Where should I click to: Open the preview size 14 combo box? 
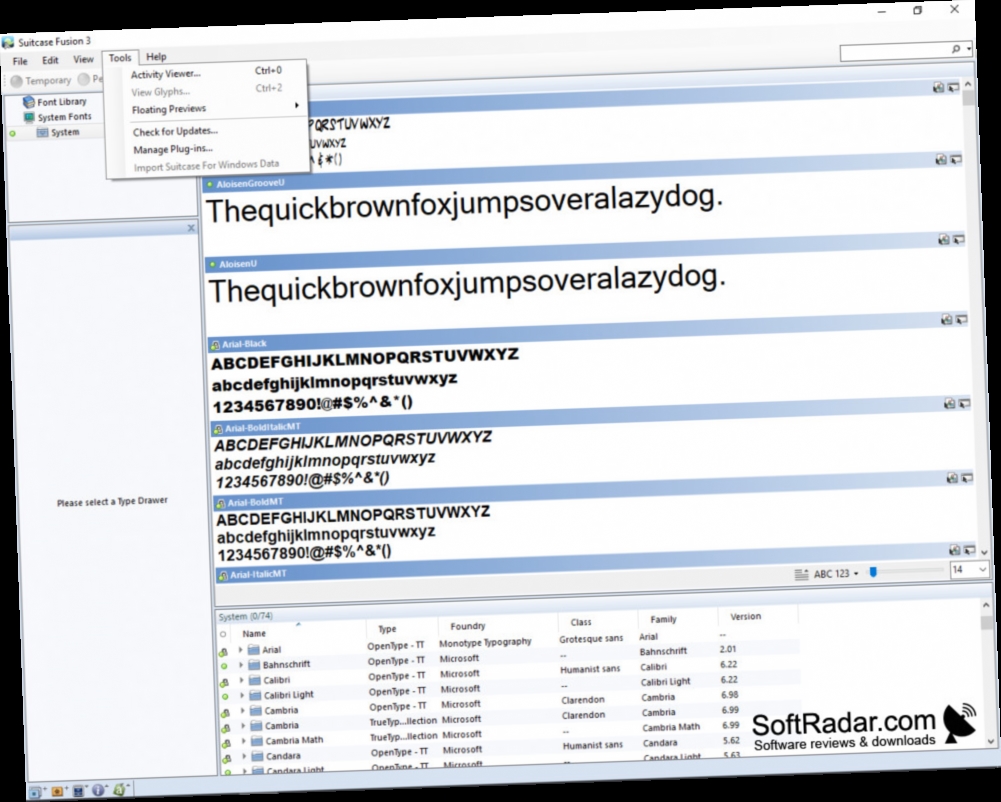[x=969, y=570]
